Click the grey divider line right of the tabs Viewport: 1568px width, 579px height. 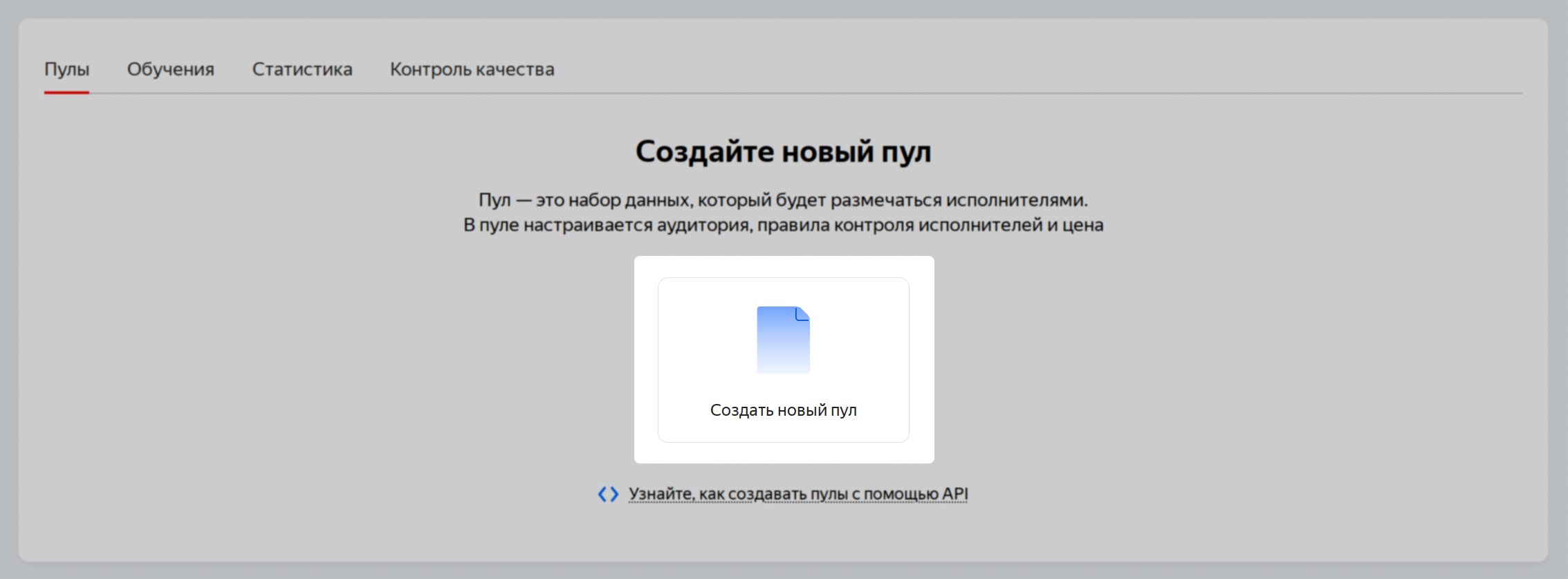[1037, 93]
